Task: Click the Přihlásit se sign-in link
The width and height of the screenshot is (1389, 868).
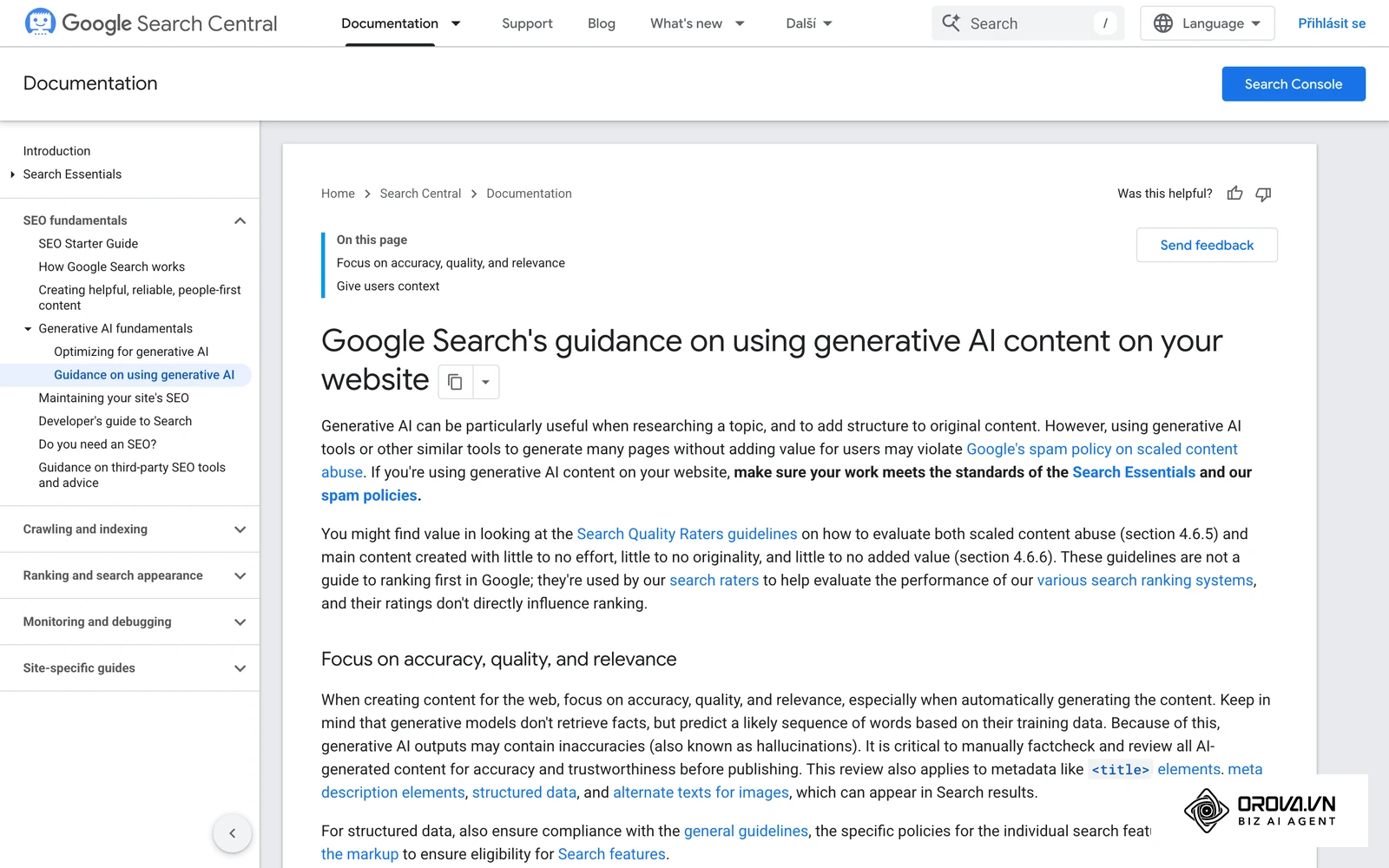Action: 1332,23
